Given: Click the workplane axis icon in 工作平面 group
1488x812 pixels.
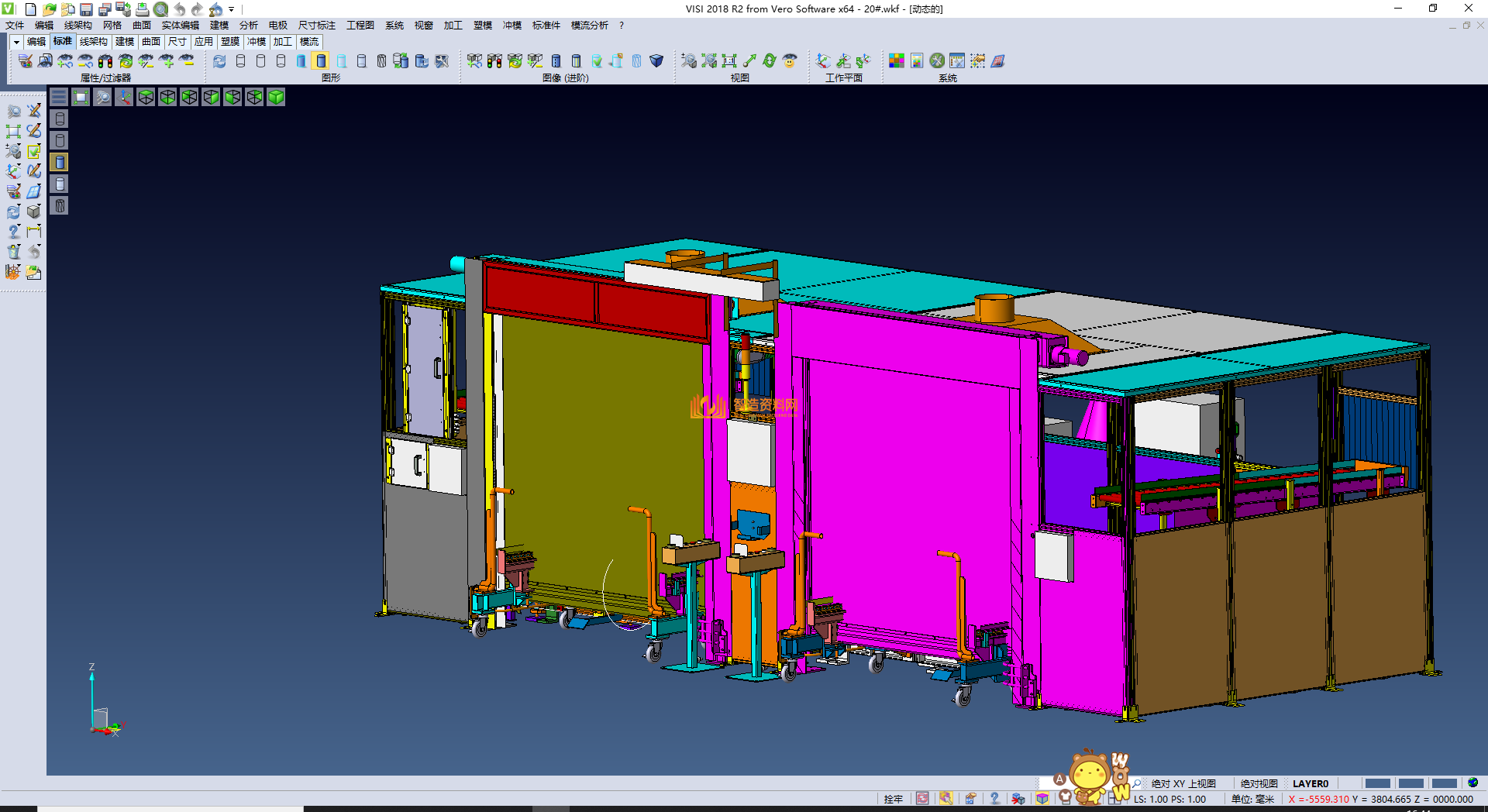Looking at the screenshot, I should click(x=823, y=61).
